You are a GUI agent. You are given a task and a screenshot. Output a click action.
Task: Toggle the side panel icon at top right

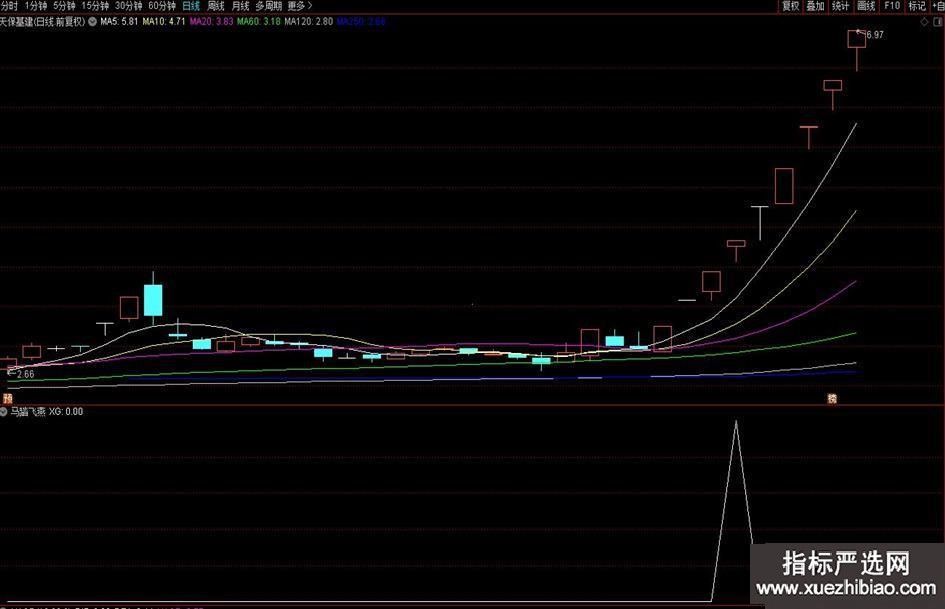click(938, 22)
